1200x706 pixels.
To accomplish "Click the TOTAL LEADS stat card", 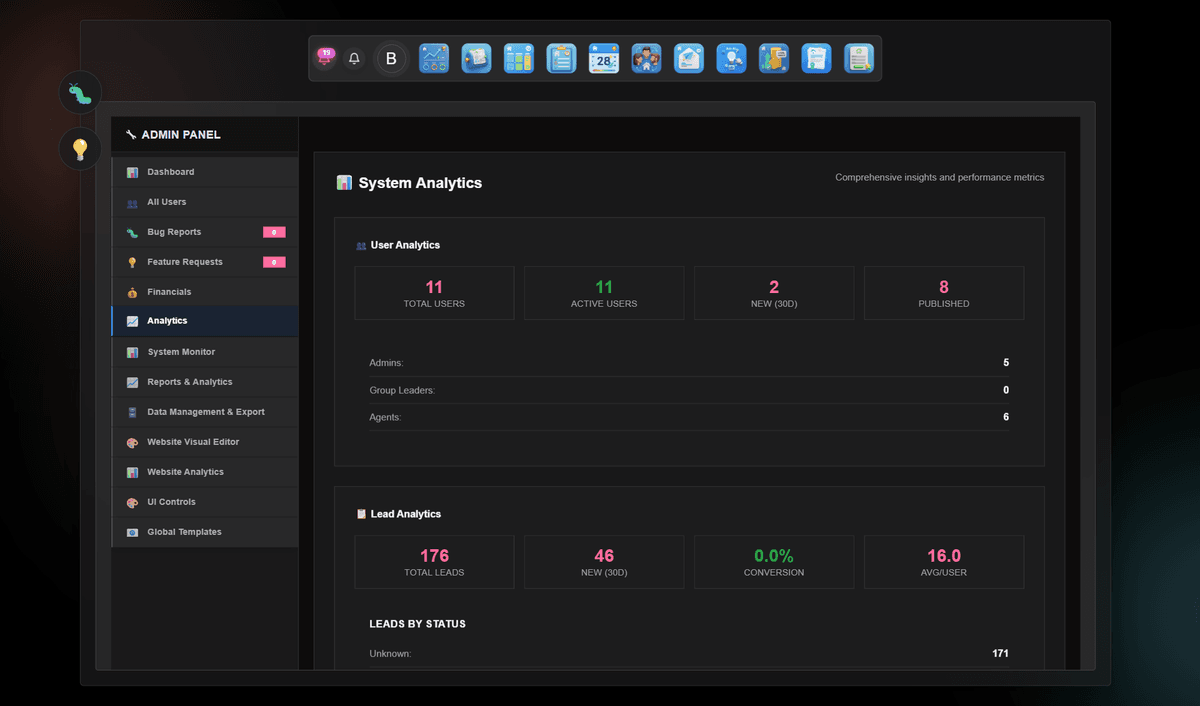I will 434,561.
